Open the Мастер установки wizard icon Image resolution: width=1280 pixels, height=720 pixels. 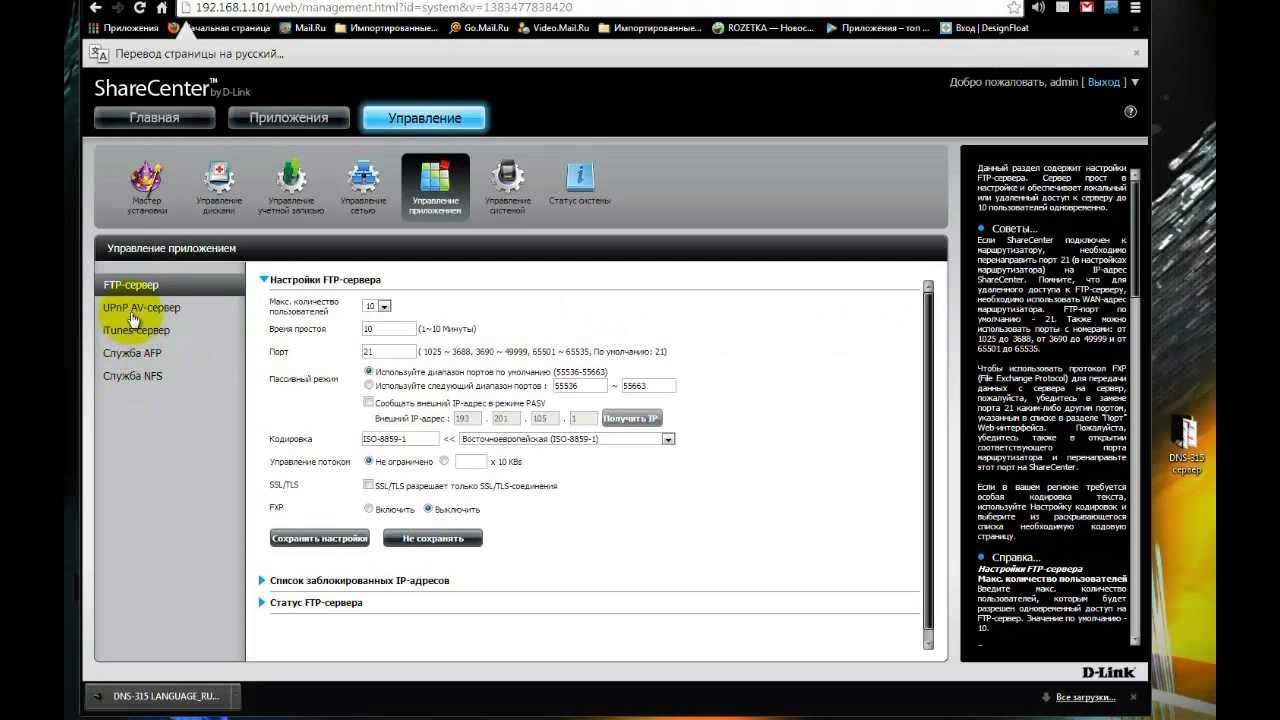point(147,187)
